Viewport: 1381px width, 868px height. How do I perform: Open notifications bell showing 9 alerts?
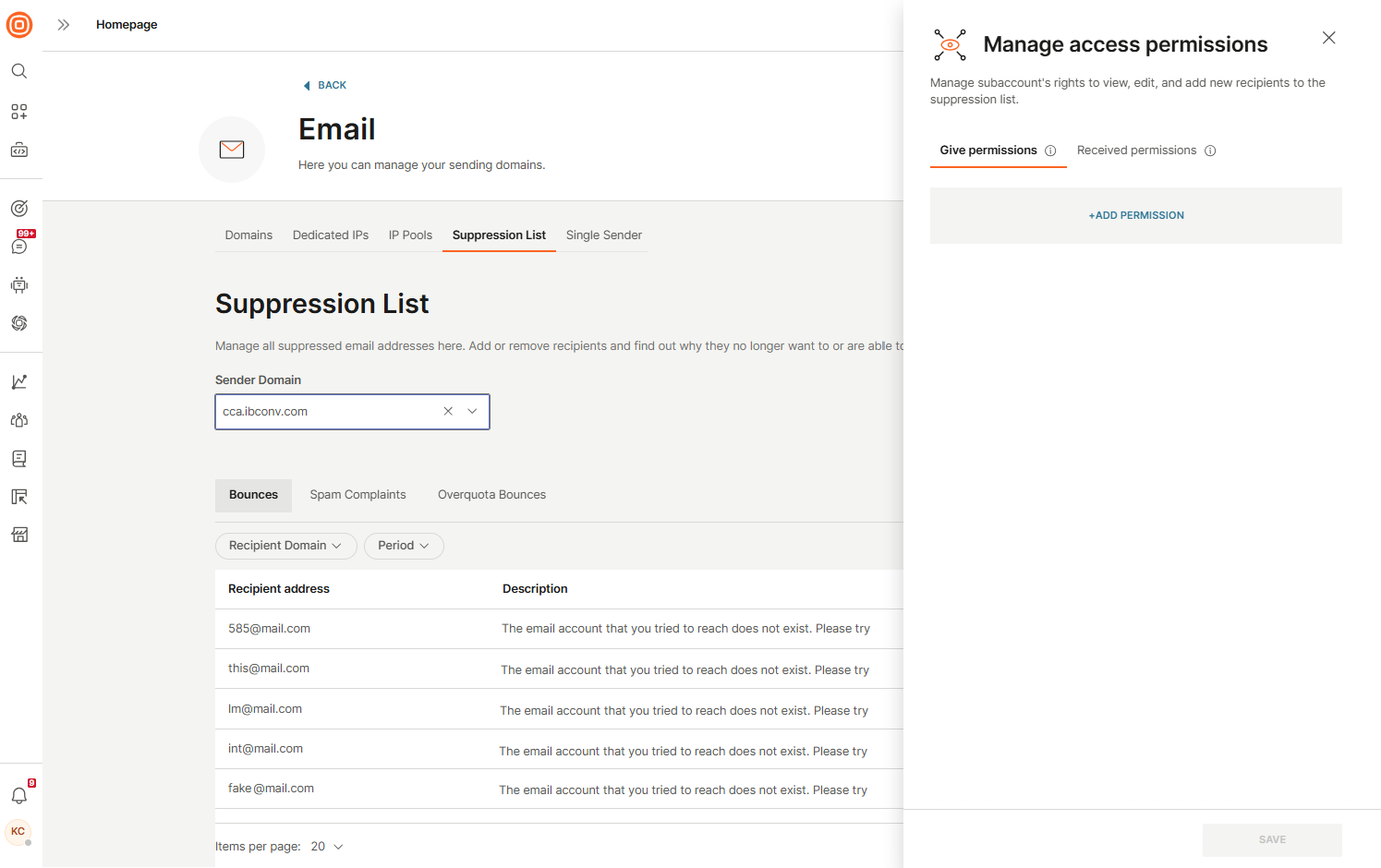(18, 795)
